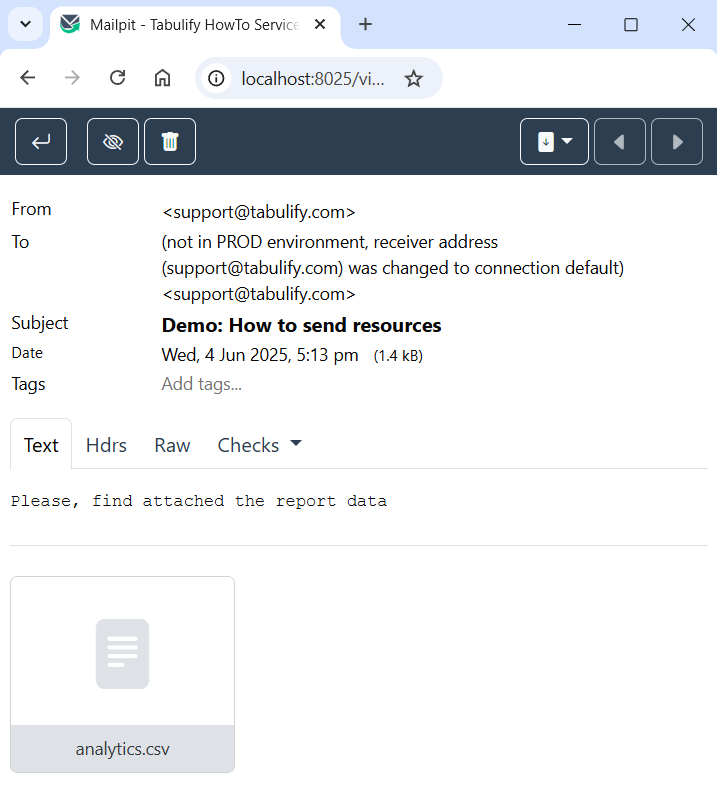The image size is (717, 787).
Task: Reload the browser page
Action: pyautogui.click(x=117, y=78)
